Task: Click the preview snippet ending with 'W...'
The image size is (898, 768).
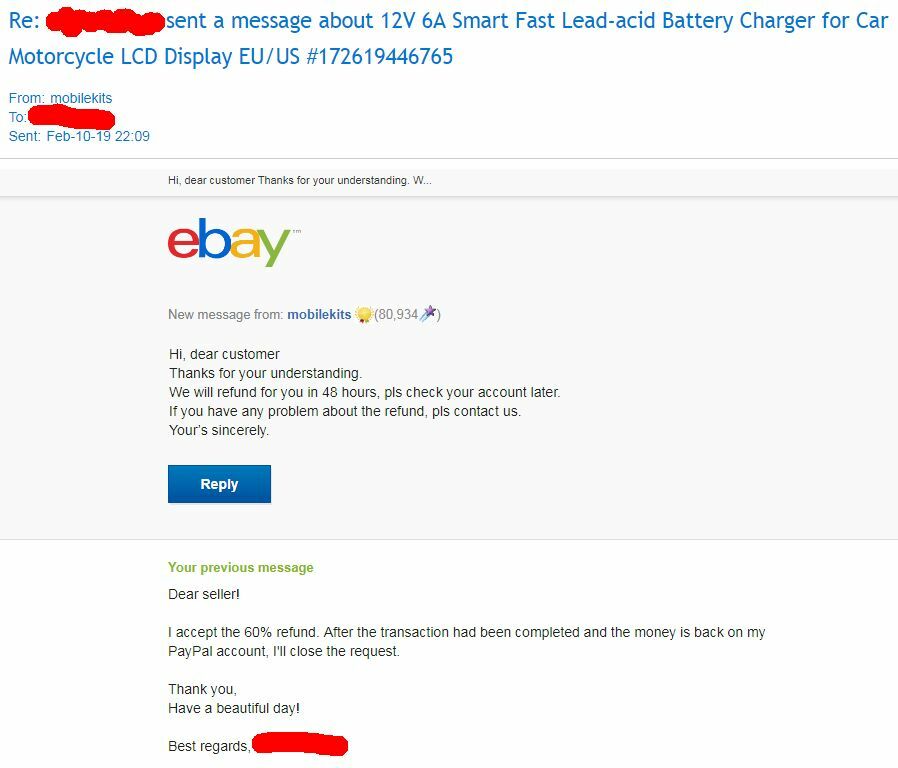Action: click(x=300, y=180)
